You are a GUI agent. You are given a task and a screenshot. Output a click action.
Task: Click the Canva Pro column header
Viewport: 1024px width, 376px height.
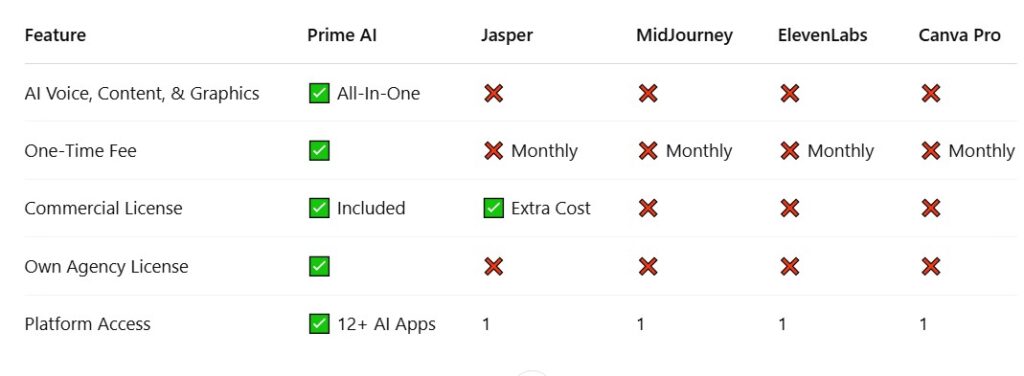pyautogui.click(x=959, y=35)
